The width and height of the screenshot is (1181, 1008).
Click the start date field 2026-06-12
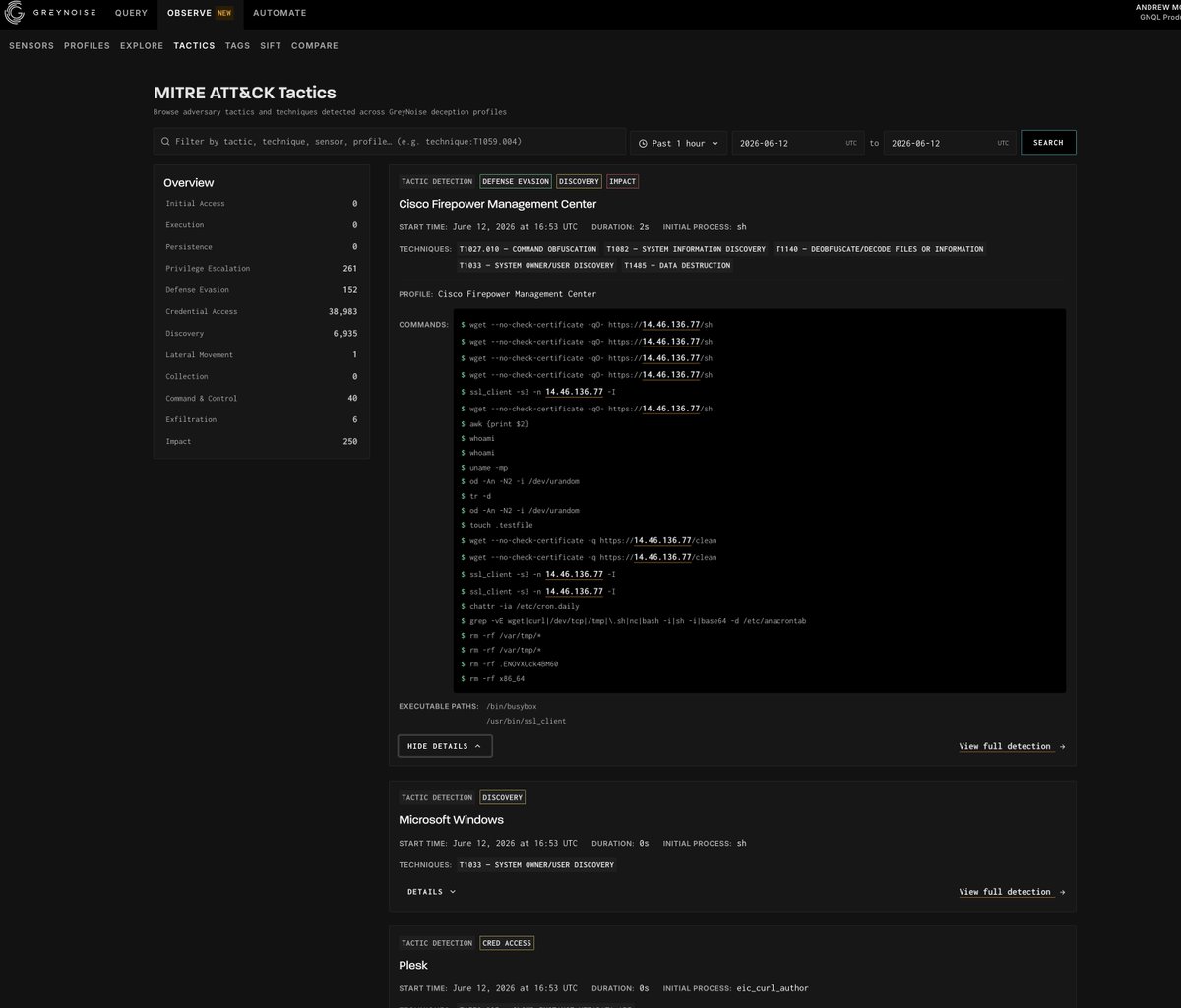pos(800,143)
